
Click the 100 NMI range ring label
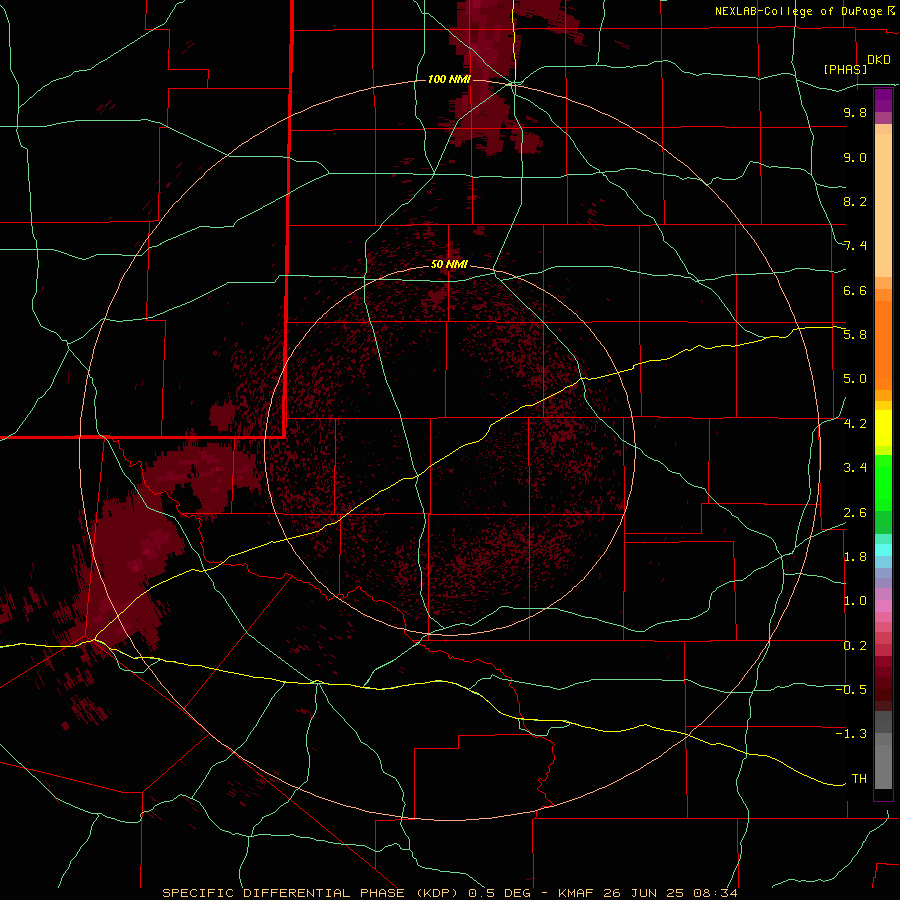449,79
